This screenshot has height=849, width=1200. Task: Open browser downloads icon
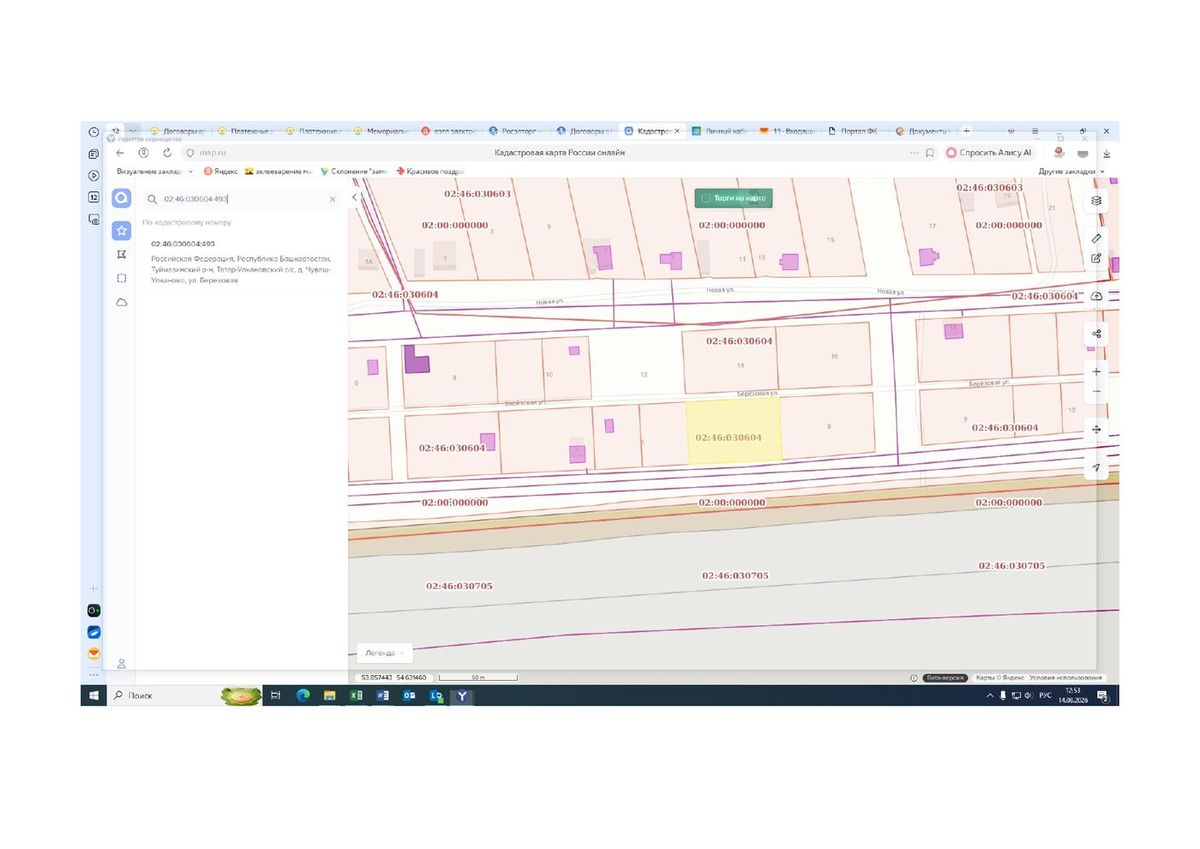click(x=1106, y=153)
